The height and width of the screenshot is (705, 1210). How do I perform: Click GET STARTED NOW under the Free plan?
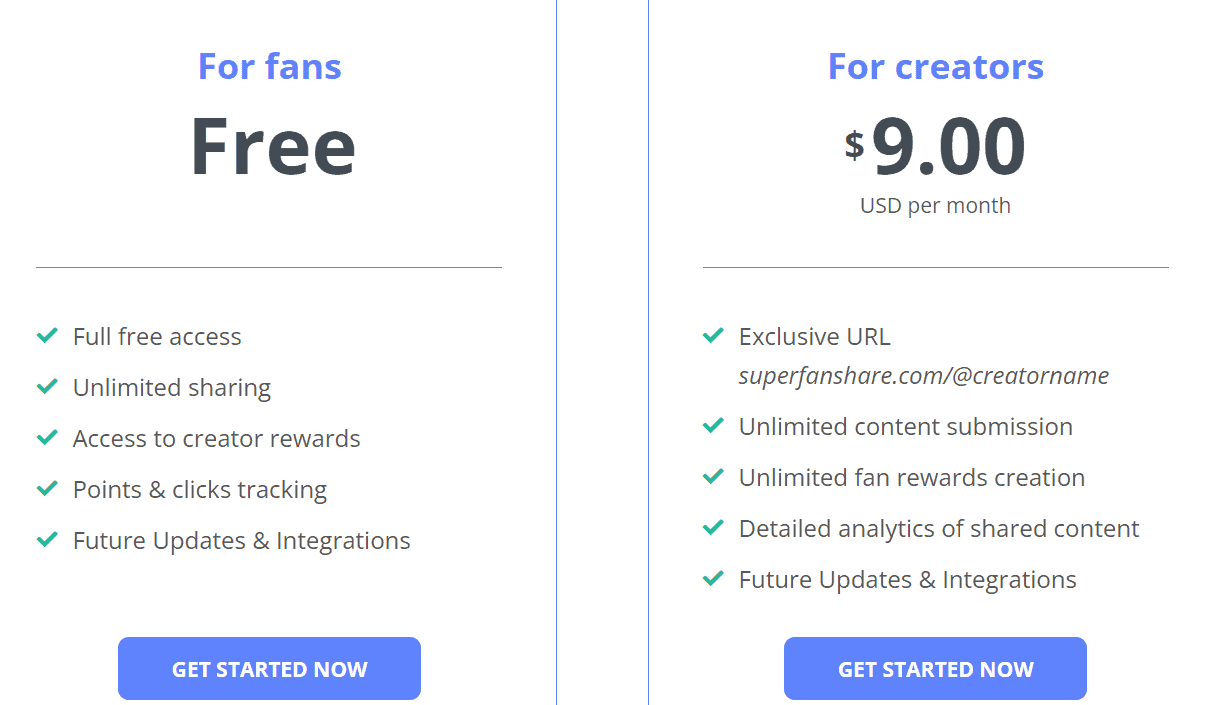pyautogui.click(x=269, y=668)
